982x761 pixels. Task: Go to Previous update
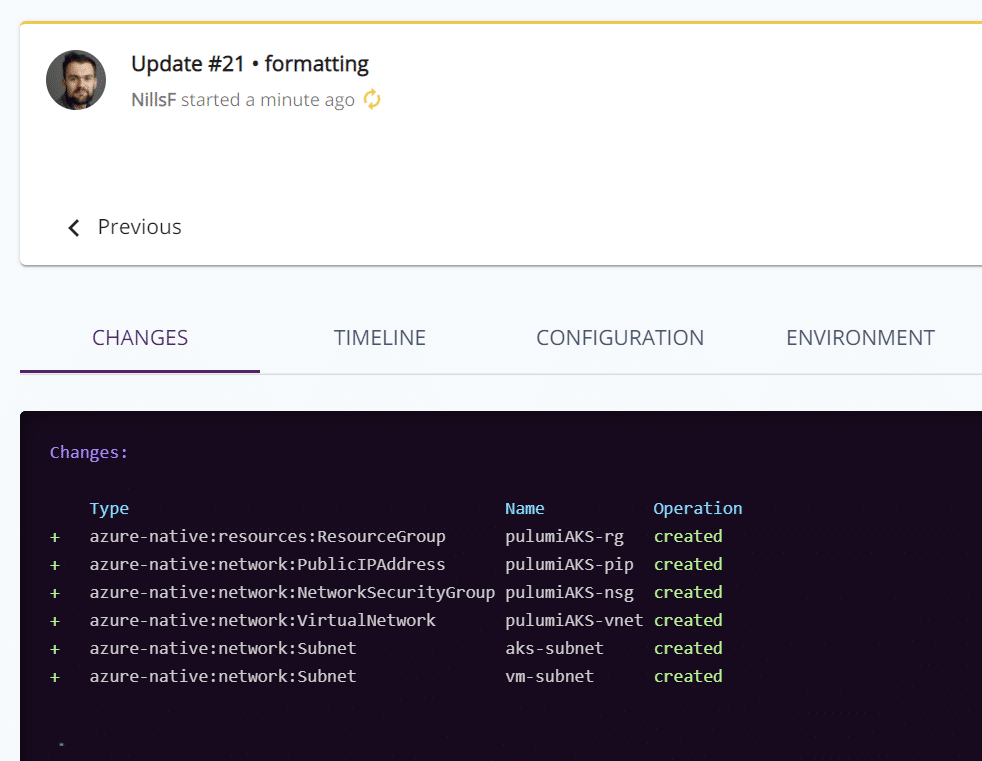point(124,227)
